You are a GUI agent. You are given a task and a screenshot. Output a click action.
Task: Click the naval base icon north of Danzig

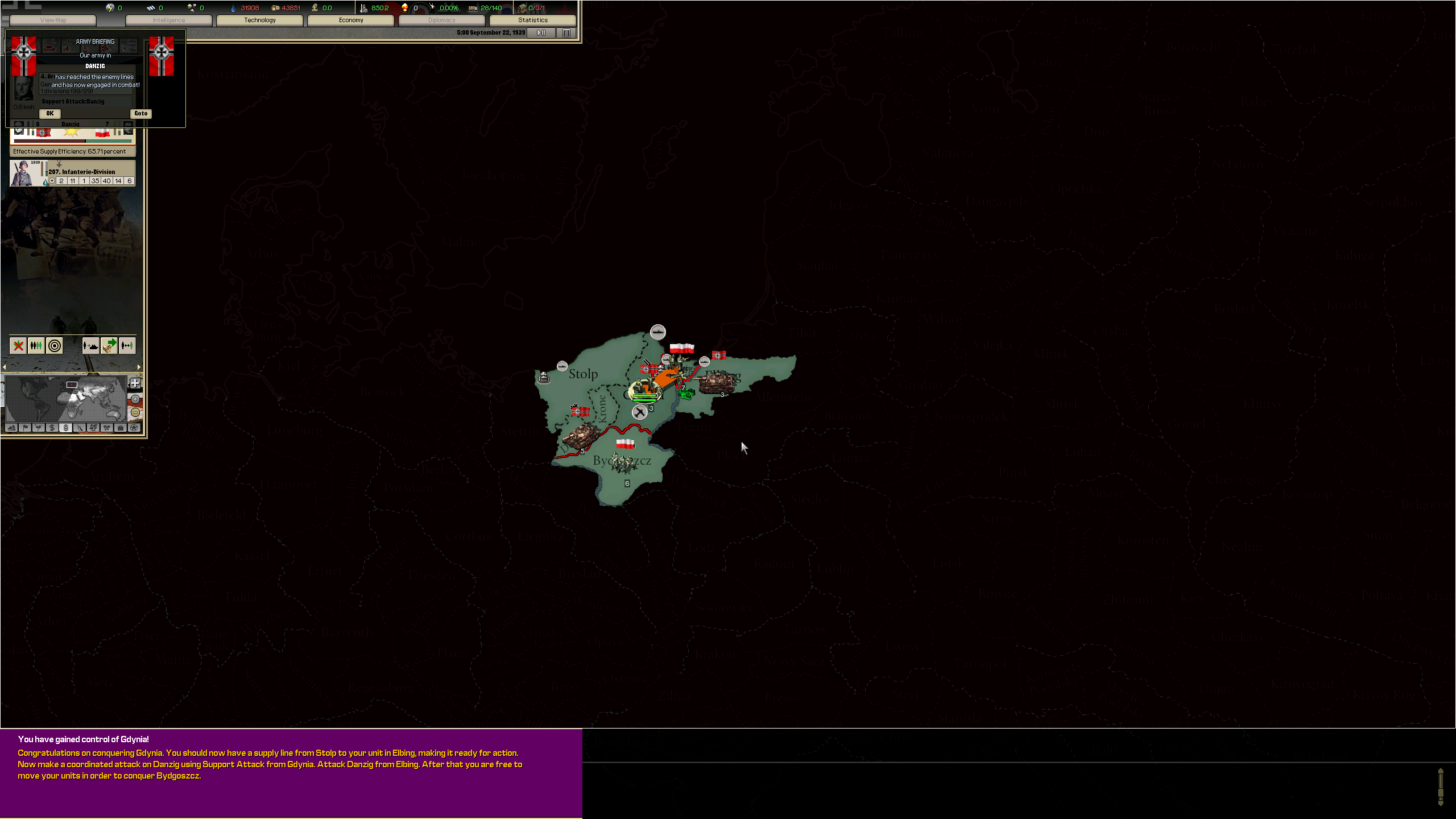pyautogui.click(x=658, y=332)
